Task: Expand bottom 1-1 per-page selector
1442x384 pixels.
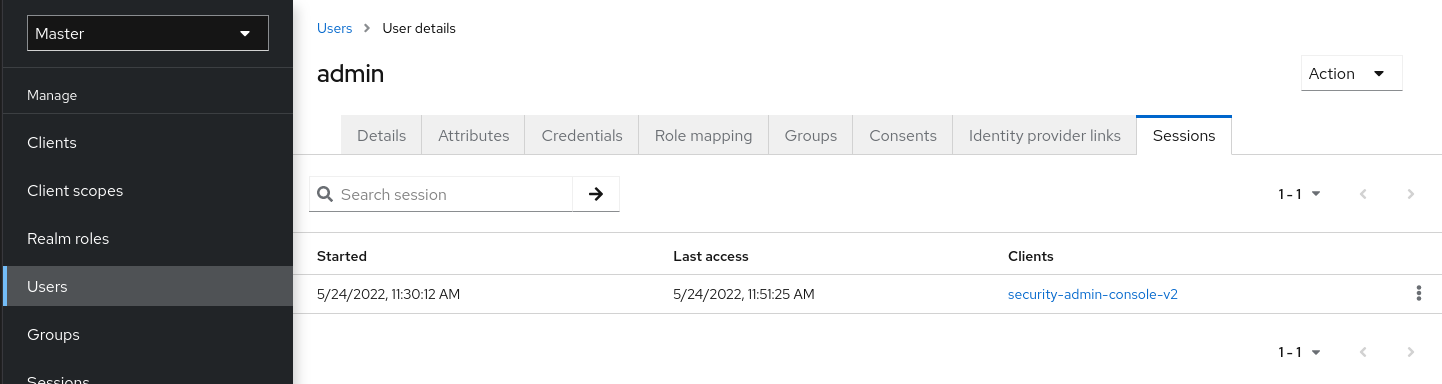Action: [x=1300, y=352]
